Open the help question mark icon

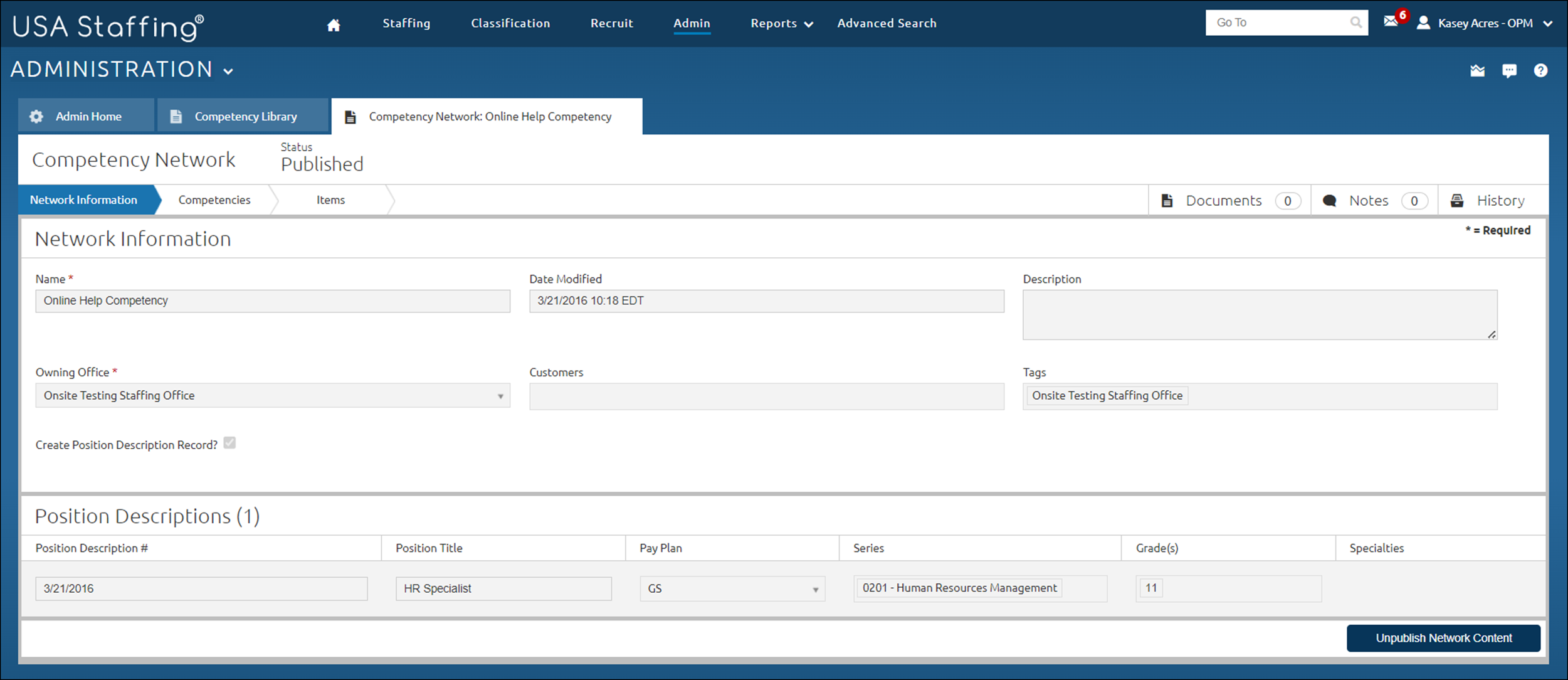coord(1540,70)
